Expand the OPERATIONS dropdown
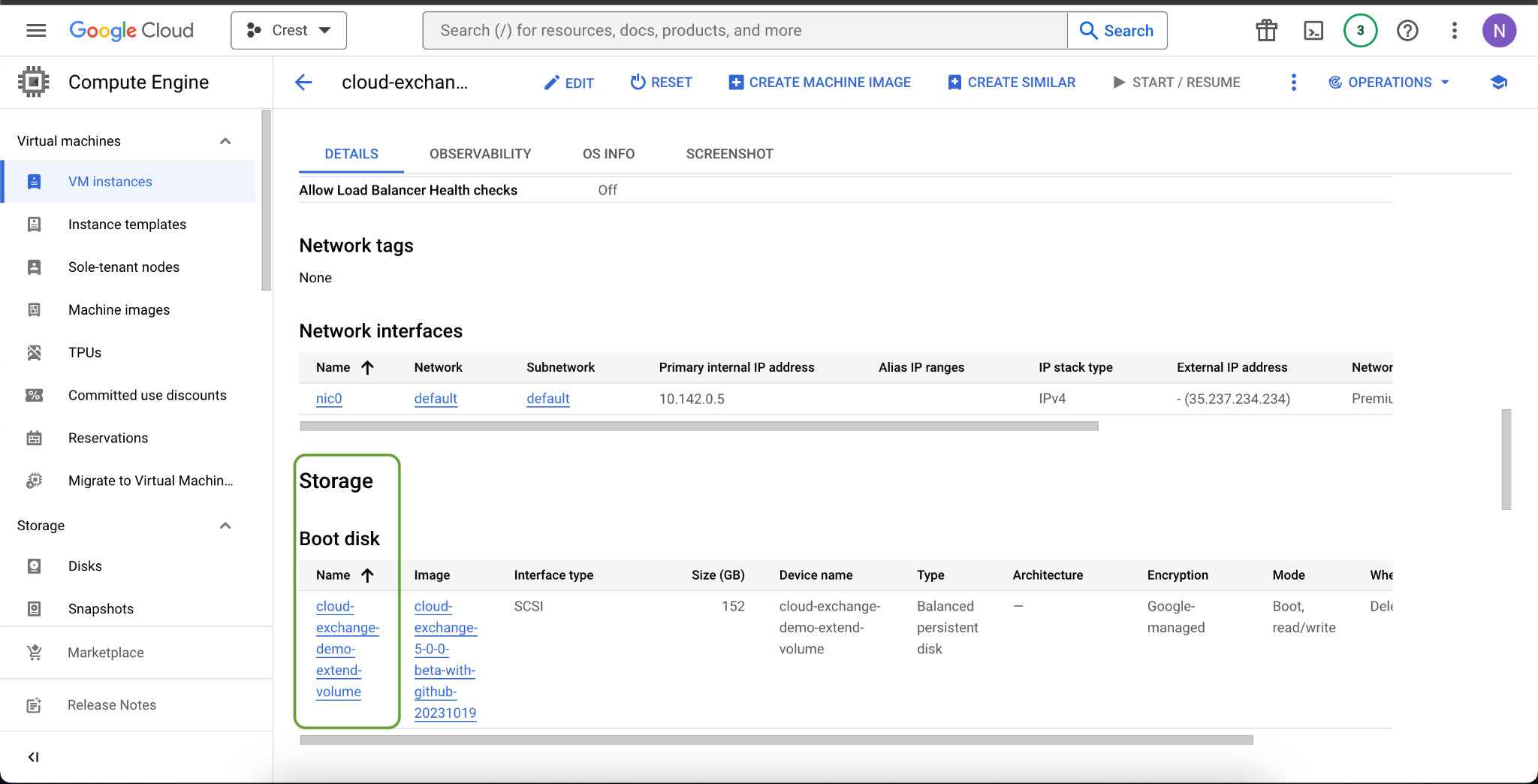 [x=1389, y=83]
